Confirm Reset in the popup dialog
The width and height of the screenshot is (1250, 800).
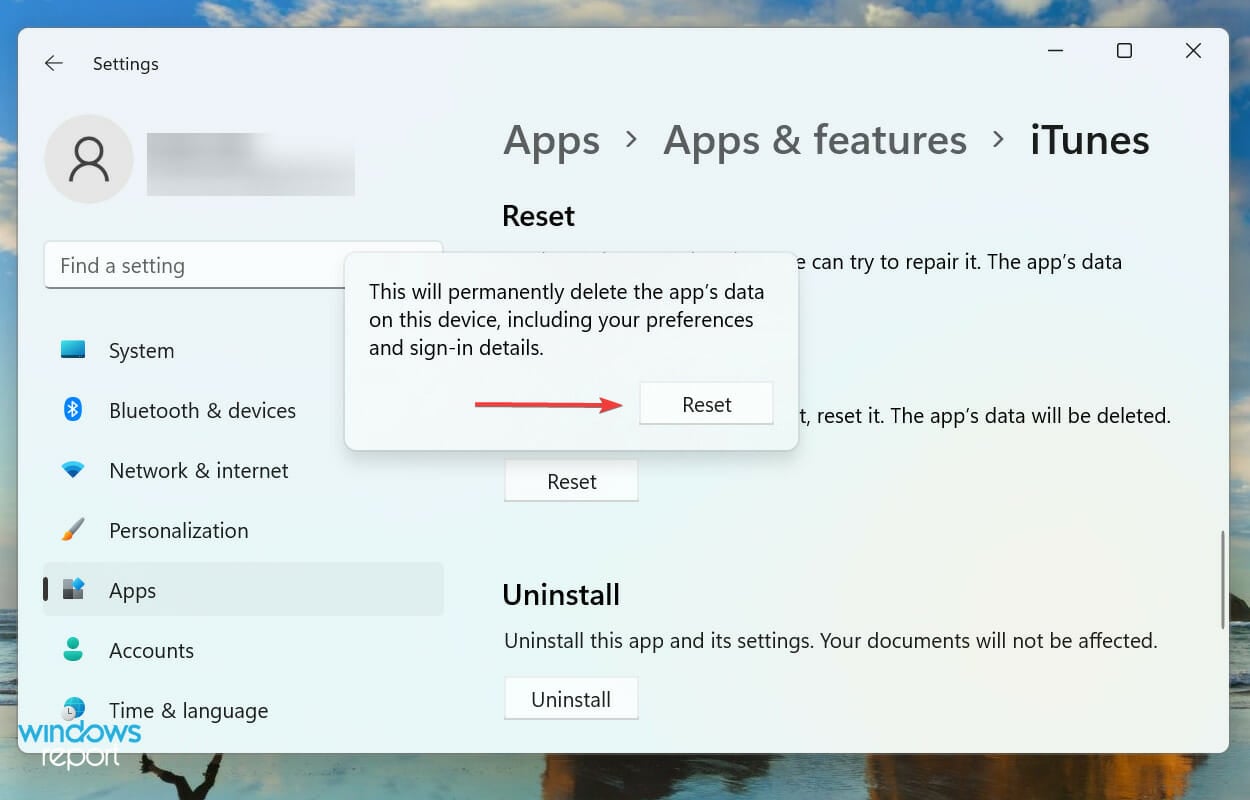tap(706, 404)
